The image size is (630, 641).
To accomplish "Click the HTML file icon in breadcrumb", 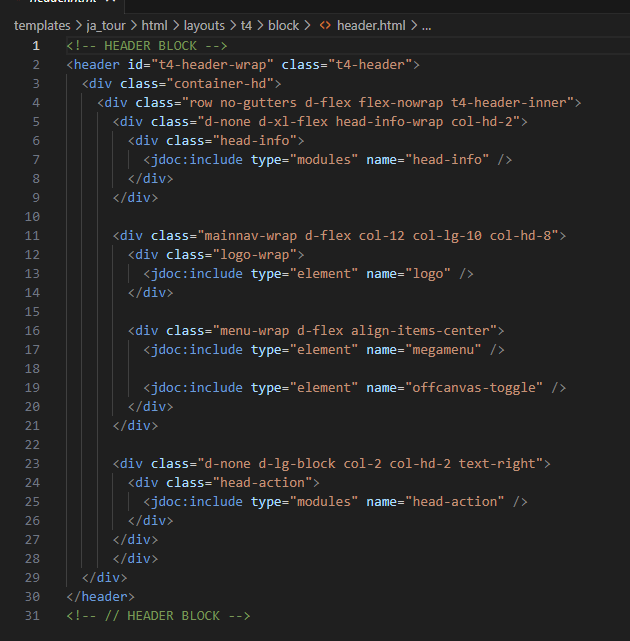I will [325, 25].
